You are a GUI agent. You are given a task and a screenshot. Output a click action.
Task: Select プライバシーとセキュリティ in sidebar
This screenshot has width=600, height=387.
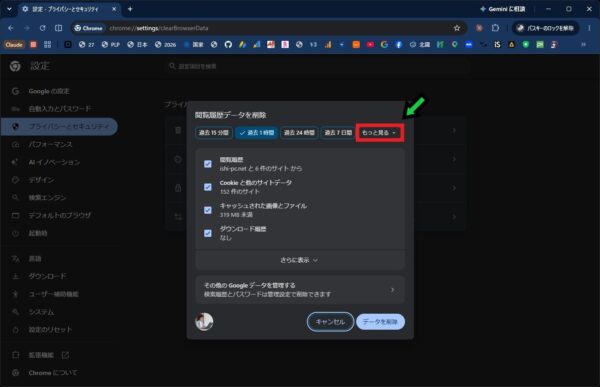point(59,126)
